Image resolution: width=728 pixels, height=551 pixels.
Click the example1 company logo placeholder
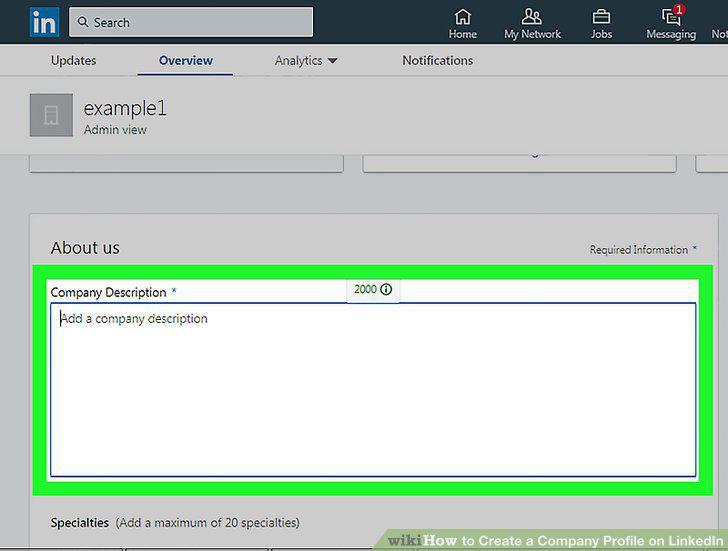51,115
